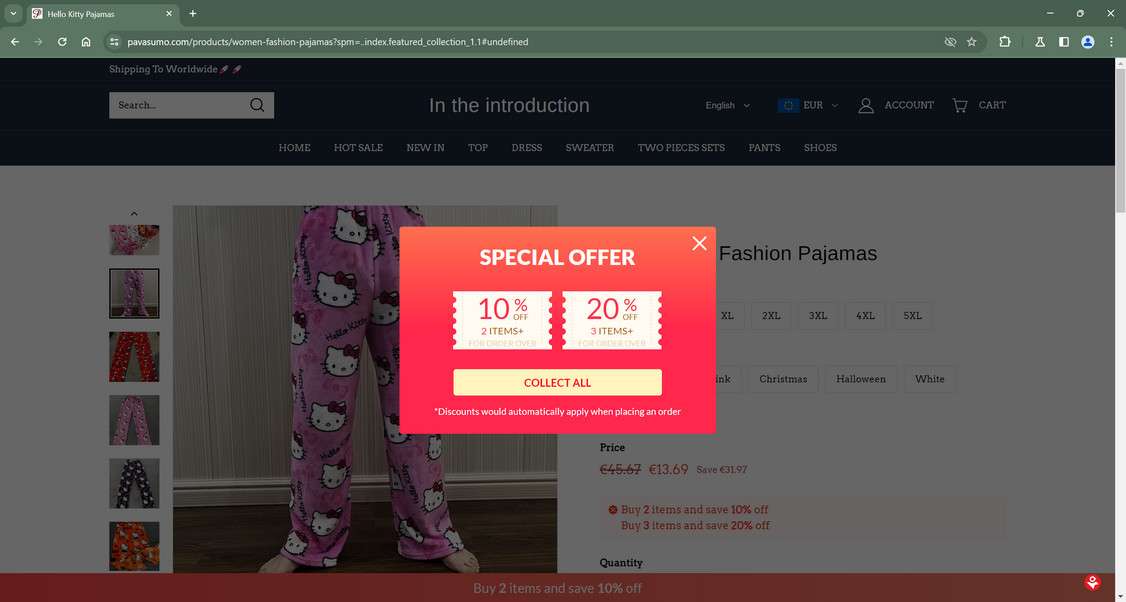
Task: Click the search magnifier icon
Action: pyautogui.click(x=257, y=105)
